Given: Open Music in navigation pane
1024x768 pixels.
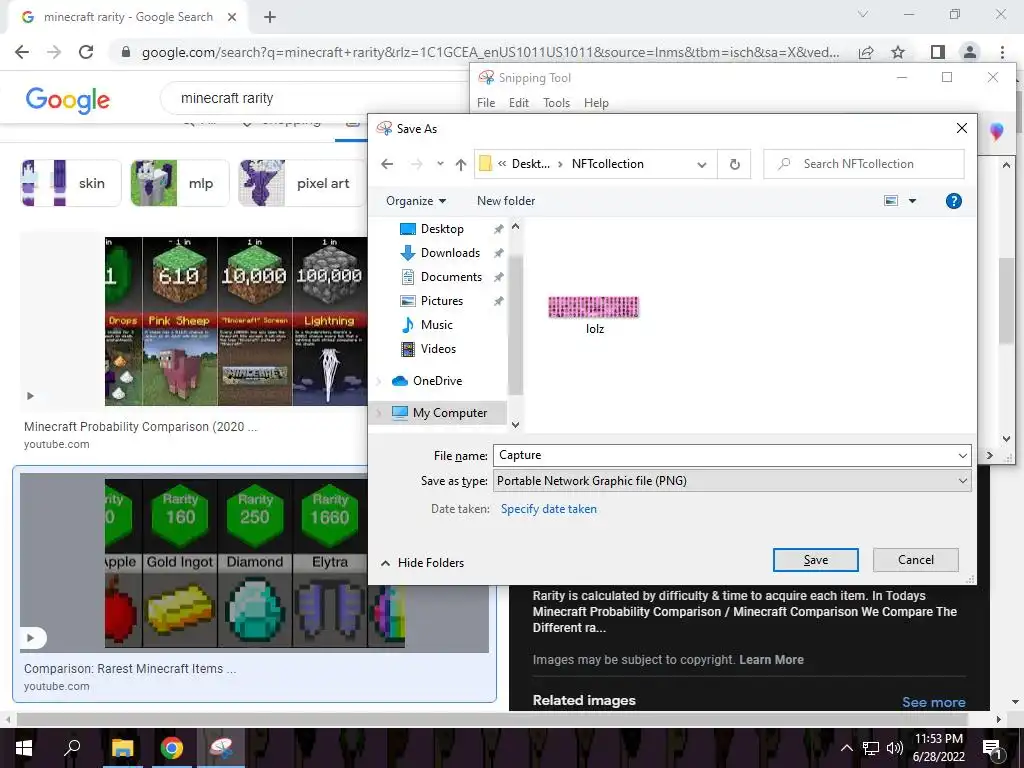Looking at the screenshot, I should (x=436, y=325).
